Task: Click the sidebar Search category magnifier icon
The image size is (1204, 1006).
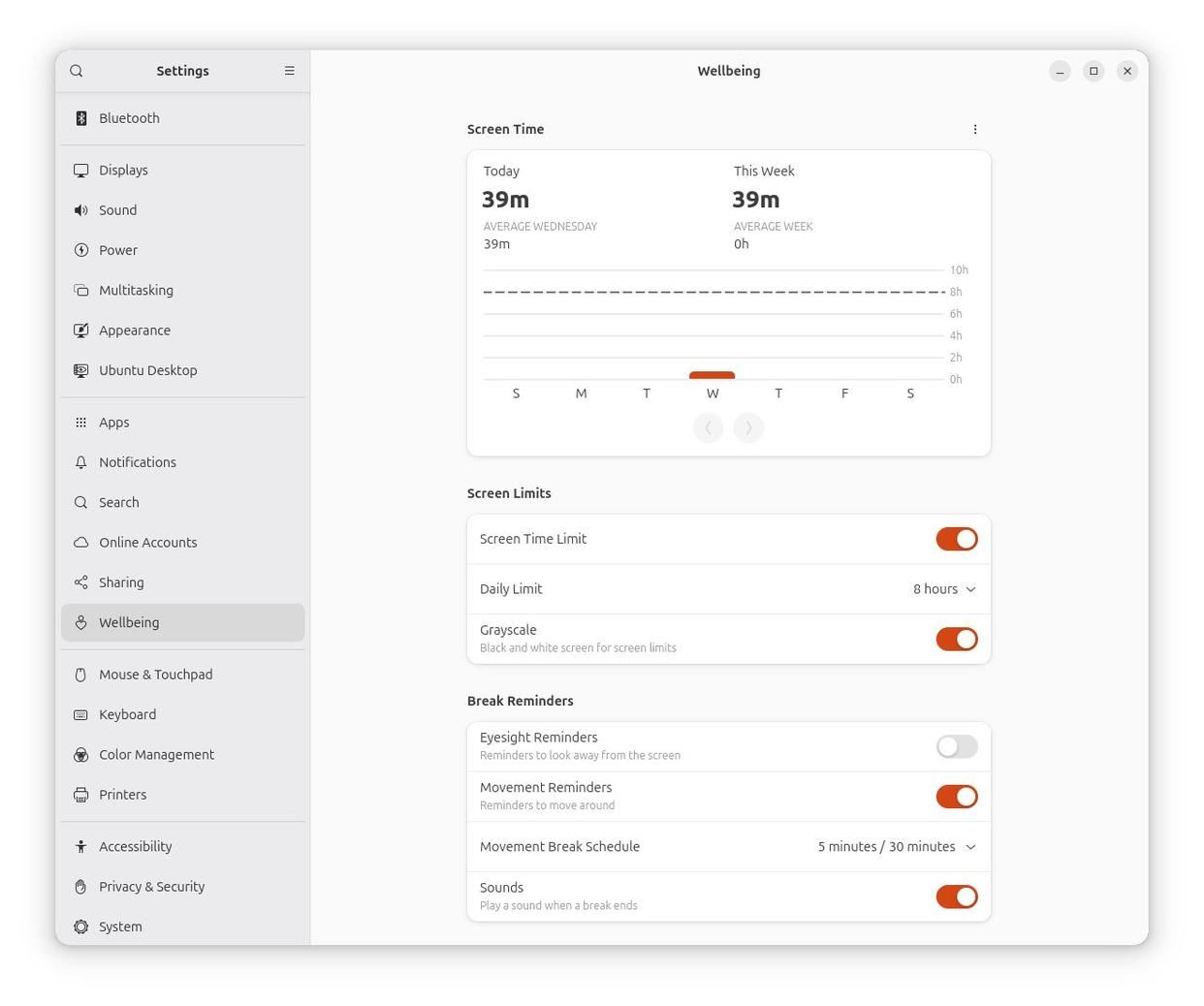Action: pos(81,502)
